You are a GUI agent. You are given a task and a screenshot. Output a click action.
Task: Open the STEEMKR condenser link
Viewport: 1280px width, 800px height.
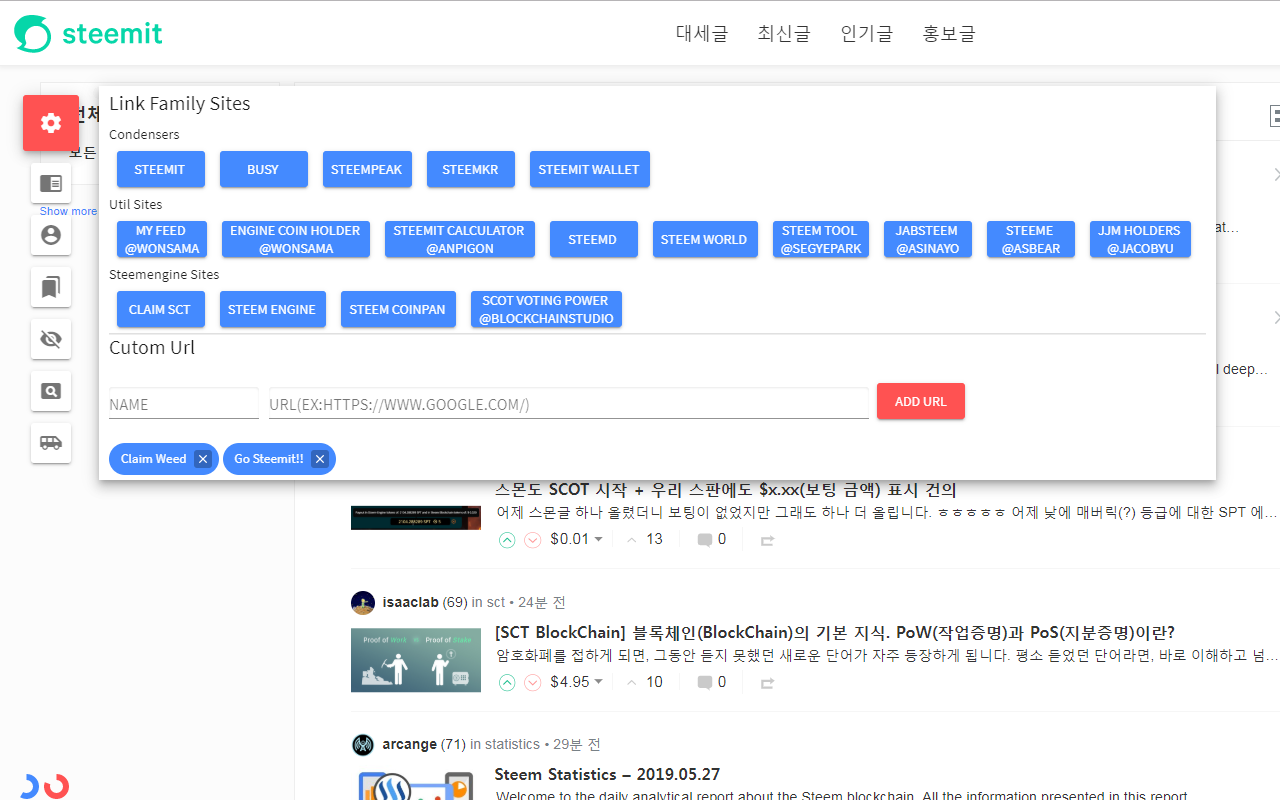click(470, 169)
